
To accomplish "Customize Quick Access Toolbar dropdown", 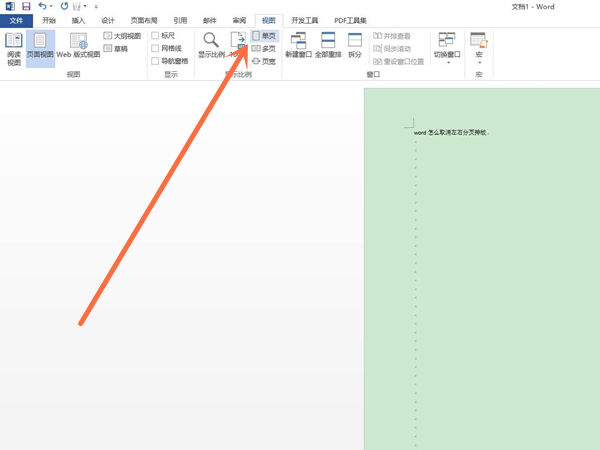I will (96, 7).
